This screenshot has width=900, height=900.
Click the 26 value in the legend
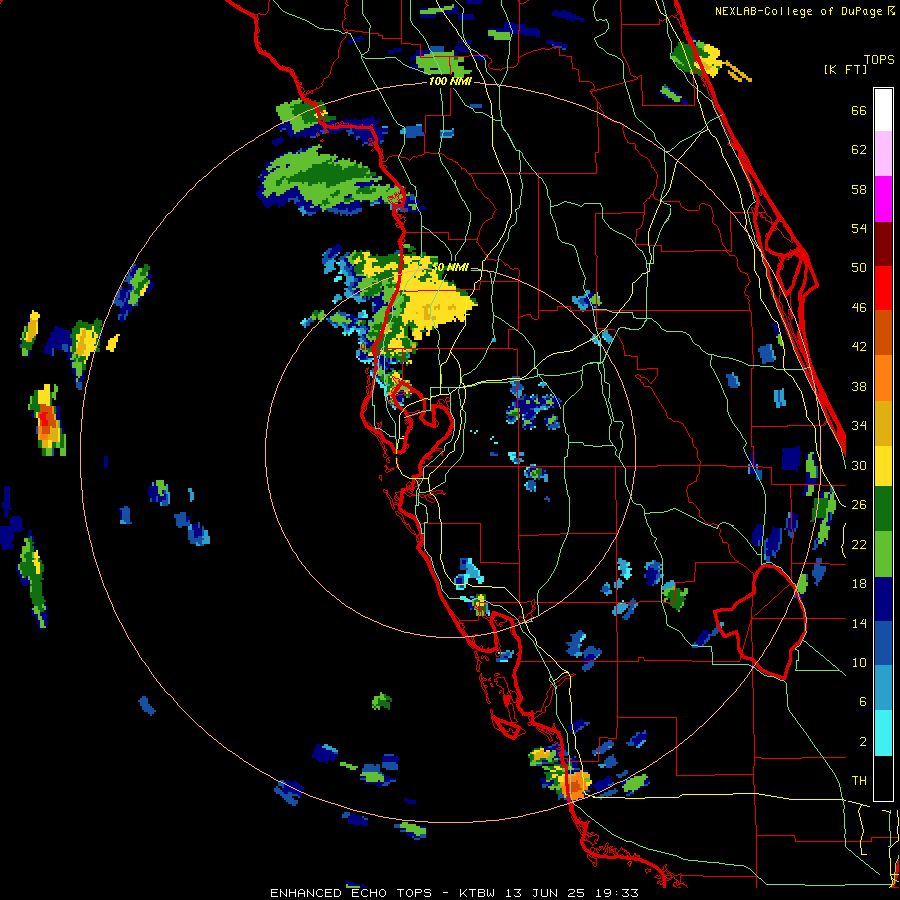coord(859,505)
